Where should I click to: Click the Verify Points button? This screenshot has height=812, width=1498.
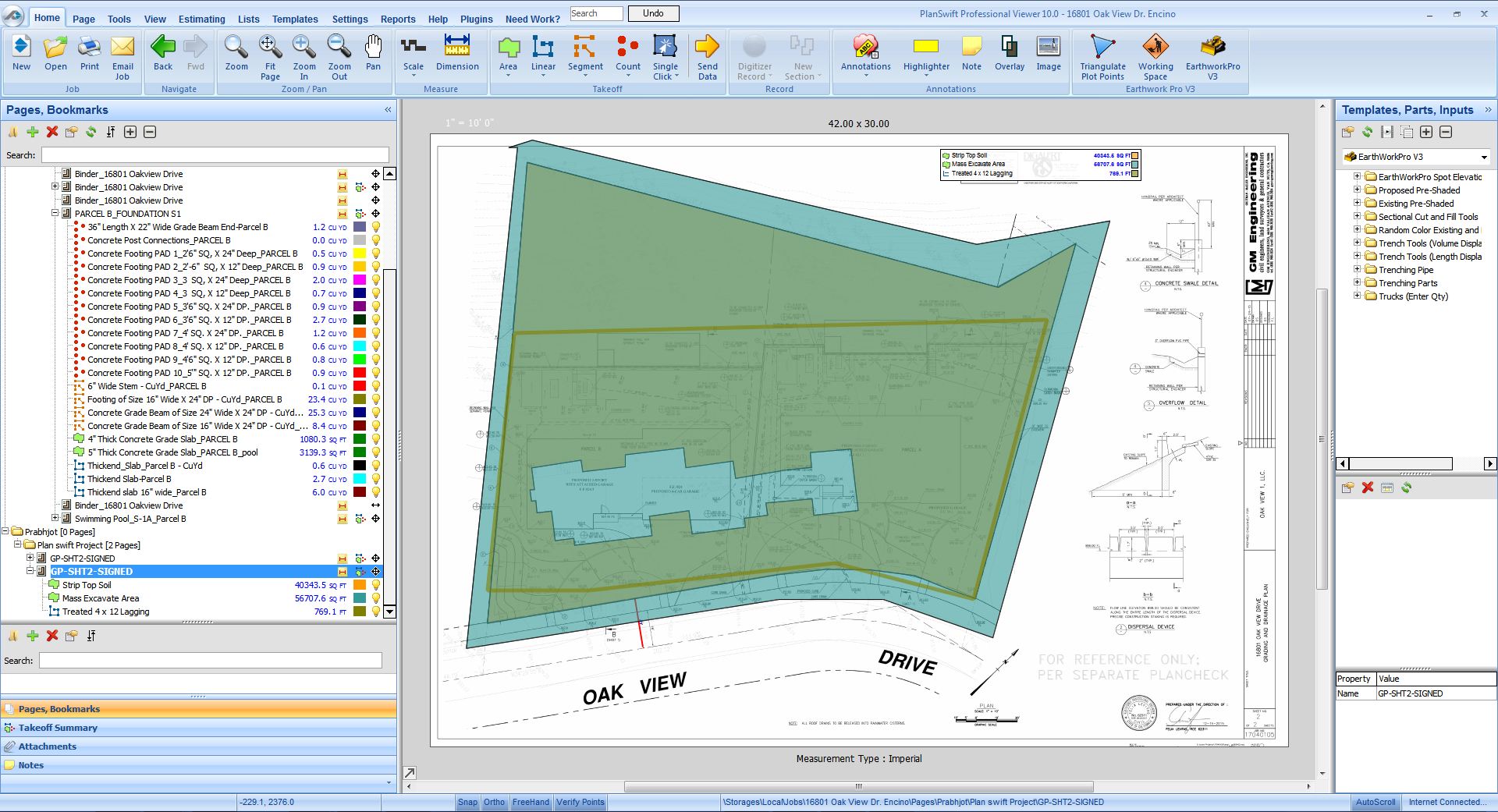click(580, 802)
